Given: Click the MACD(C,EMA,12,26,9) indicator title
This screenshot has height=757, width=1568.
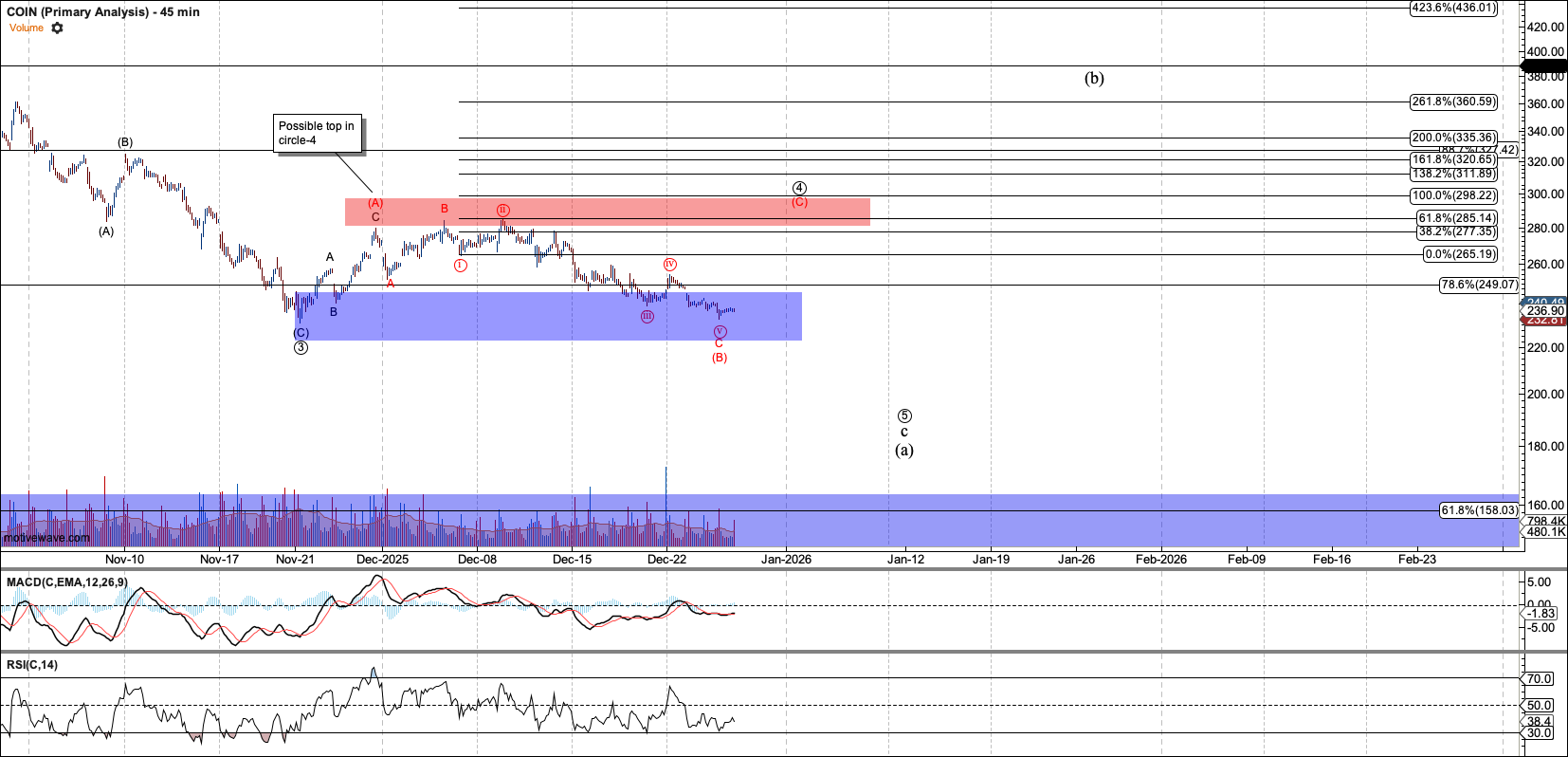Looking at the screenshot, I should click(x=66, y=582).
